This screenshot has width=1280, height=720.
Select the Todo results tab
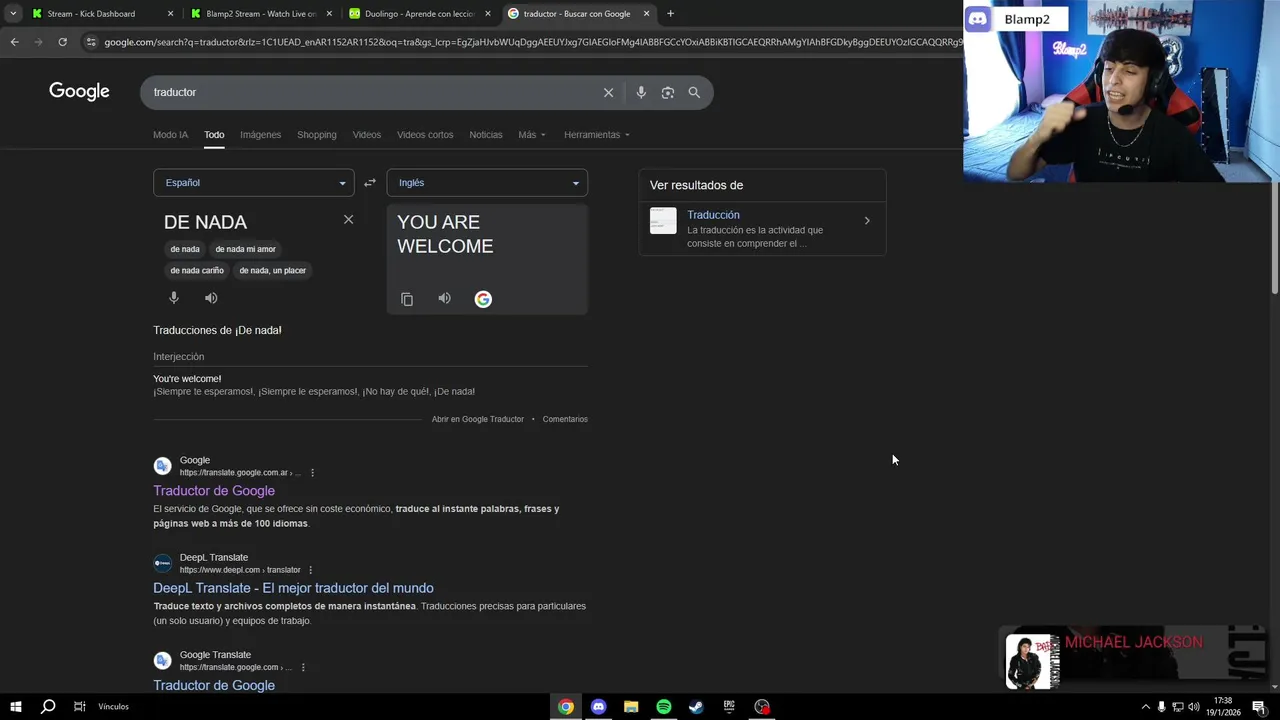pyautogui.click(x=214, y=134)
